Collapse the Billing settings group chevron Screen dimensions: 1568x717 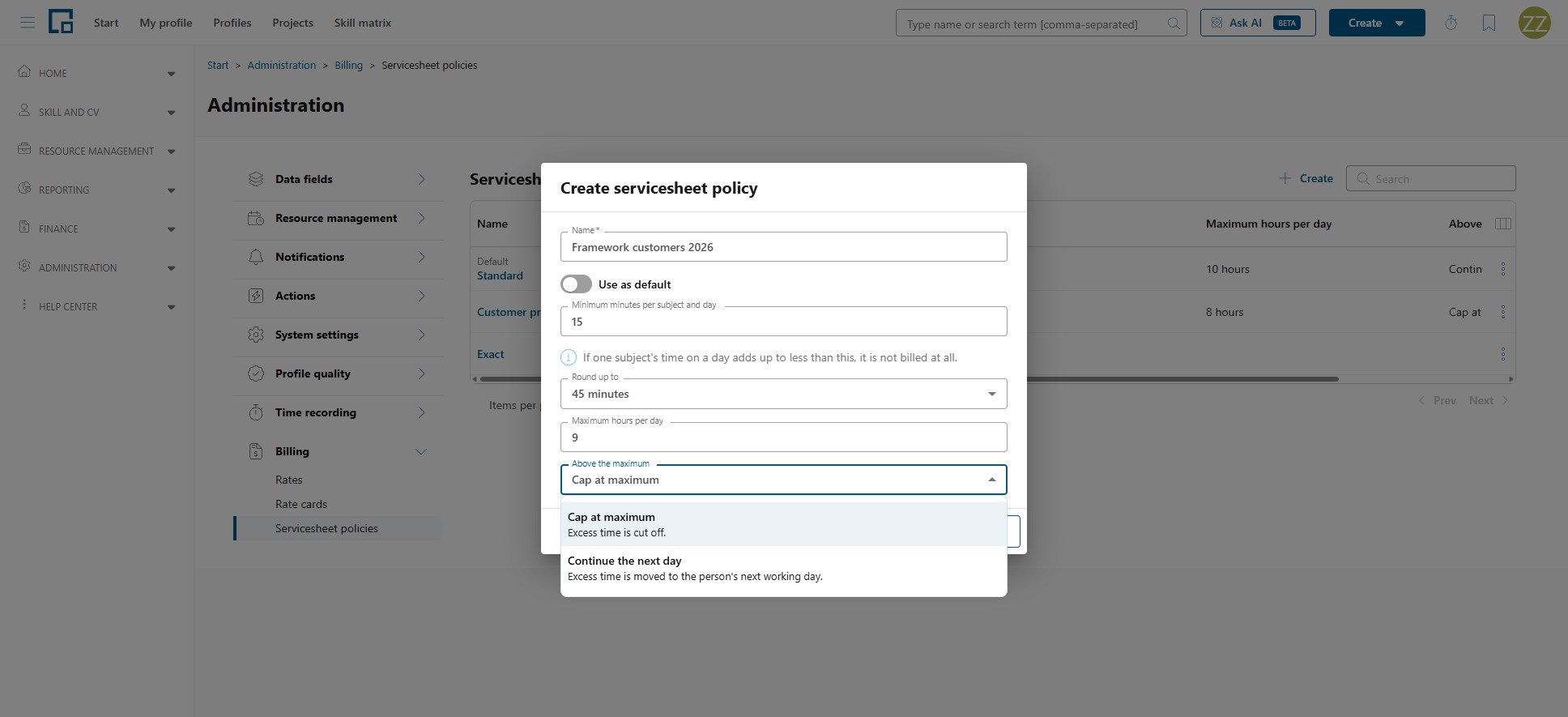click(421, 451)
